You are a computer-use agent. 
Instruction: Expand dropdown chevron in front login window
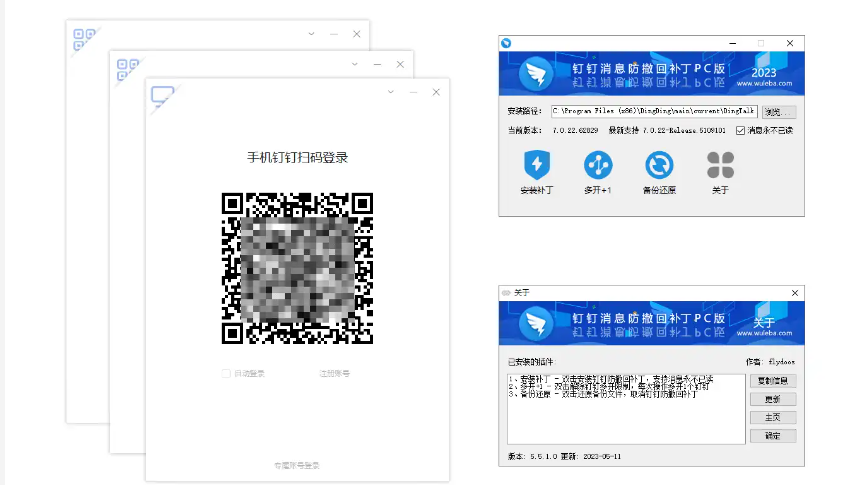(x=390, y=92)
